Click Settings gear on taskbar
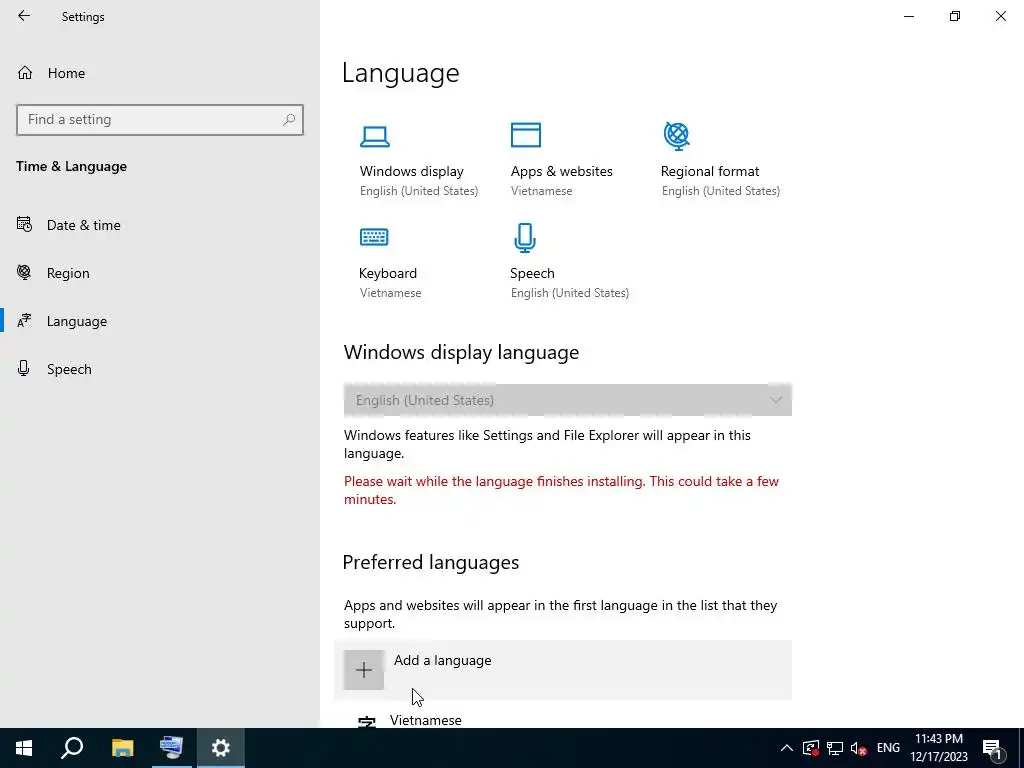Screen dimensions: 1024x768 pyautogui.click(x=221, y=748)
